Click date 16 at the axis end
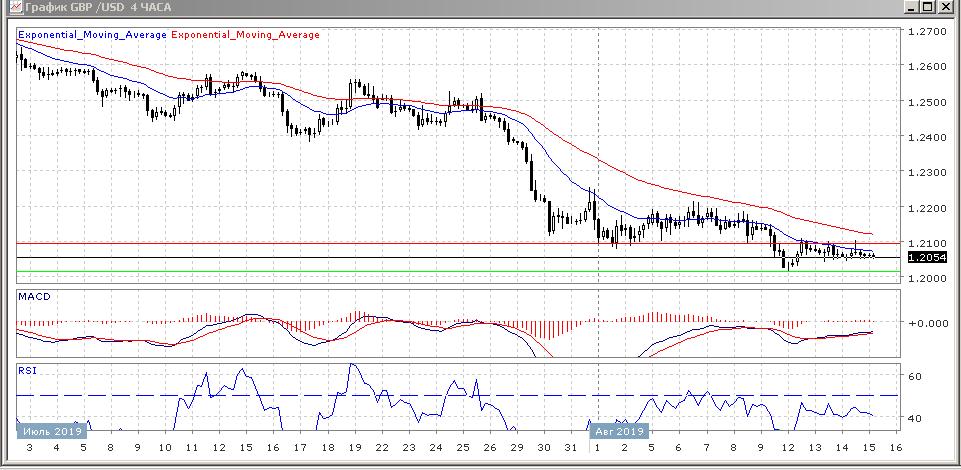961x470 pixels. (895, 448)
